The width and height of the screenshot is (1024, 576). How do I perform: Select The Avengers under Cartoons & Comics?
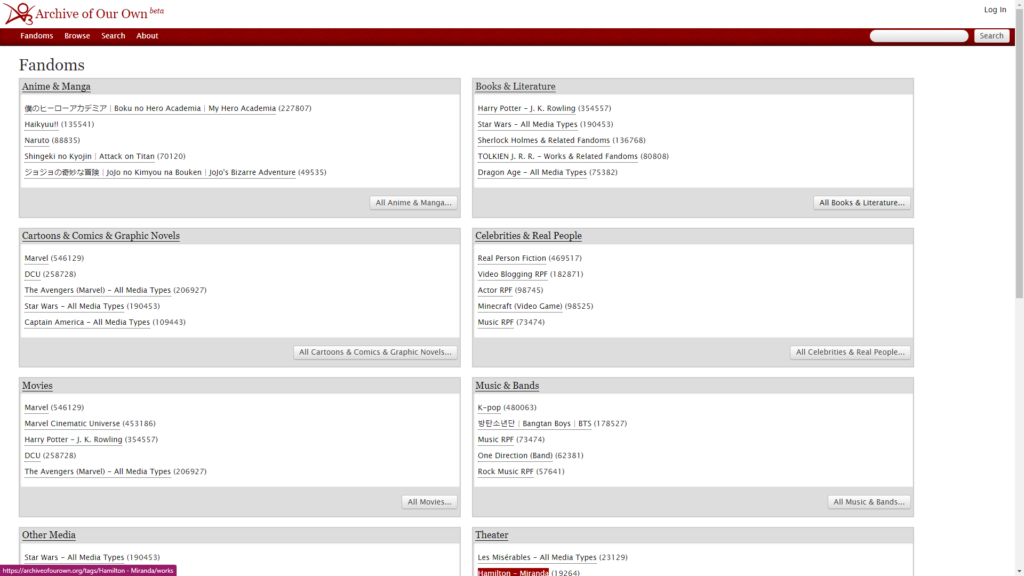(x=97, y=290)
